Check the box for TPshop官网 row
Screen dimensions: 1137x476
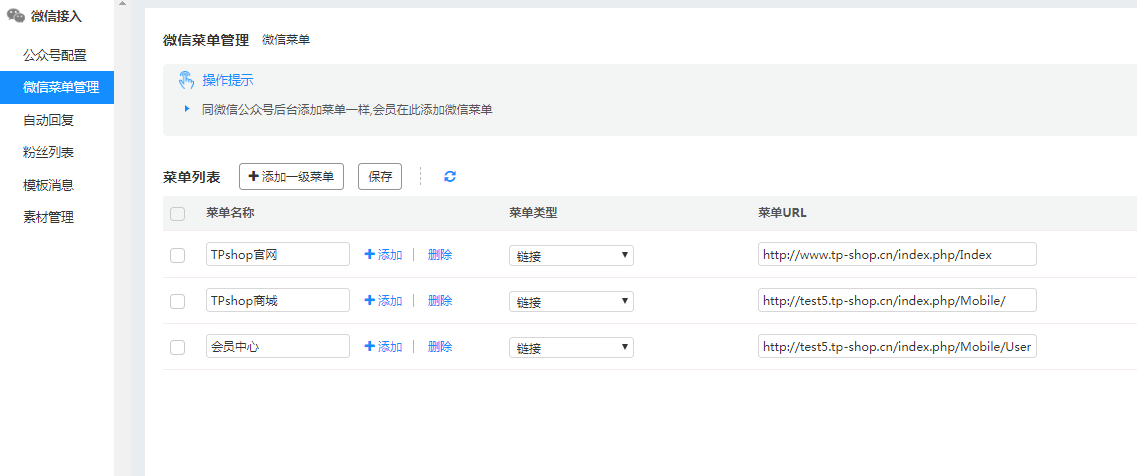[178, 255]
